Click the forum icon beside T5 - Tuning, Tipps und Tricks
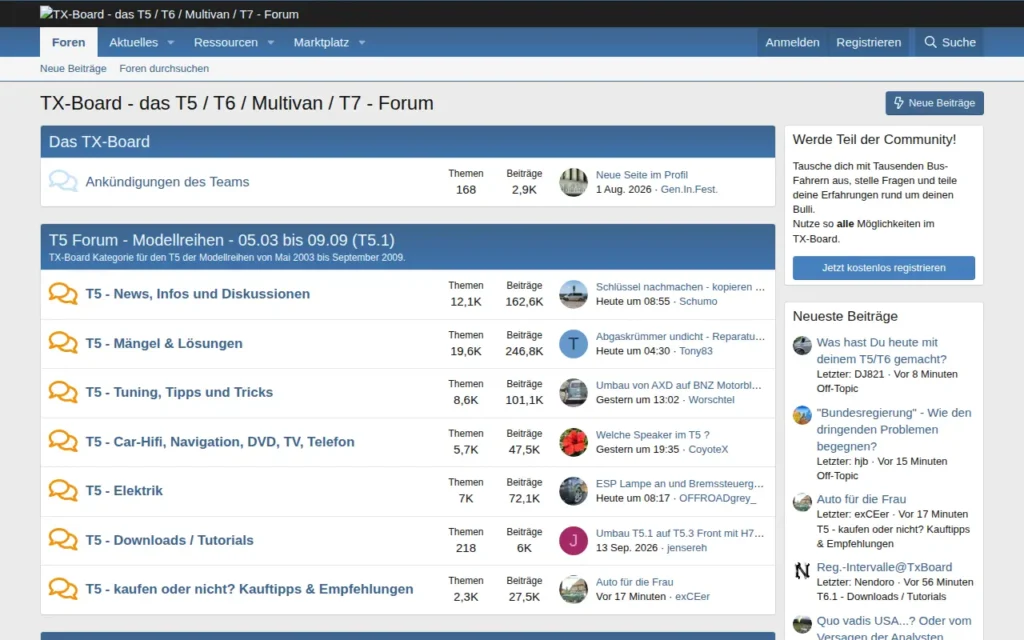This screenshot has height=640, width=1024. pos(63,392)
